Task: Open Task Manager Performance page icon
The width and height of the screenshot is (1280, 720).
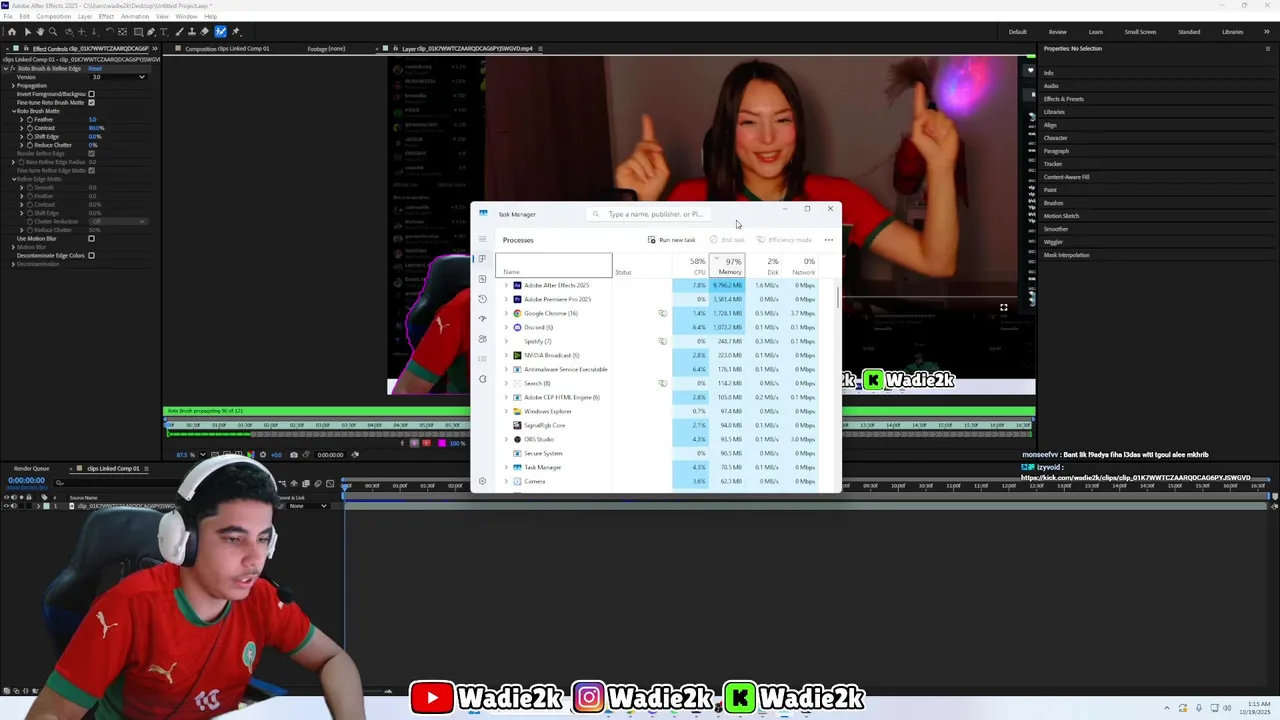Action: [x=482, y=279]
